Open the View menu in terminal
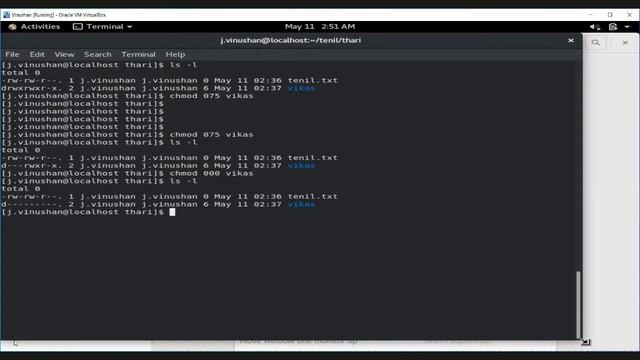Image resolution: width=640 pixels, height=360 pixels. pyautogui.click(x=64, y=54)
